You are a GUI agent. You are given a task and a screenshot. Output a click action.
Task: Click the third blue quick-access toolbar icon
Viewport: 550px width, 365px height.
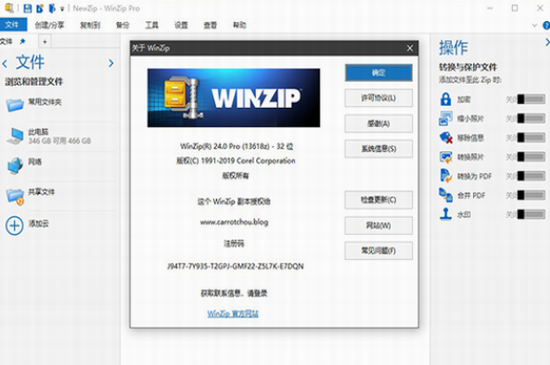[x=52, y=8]
